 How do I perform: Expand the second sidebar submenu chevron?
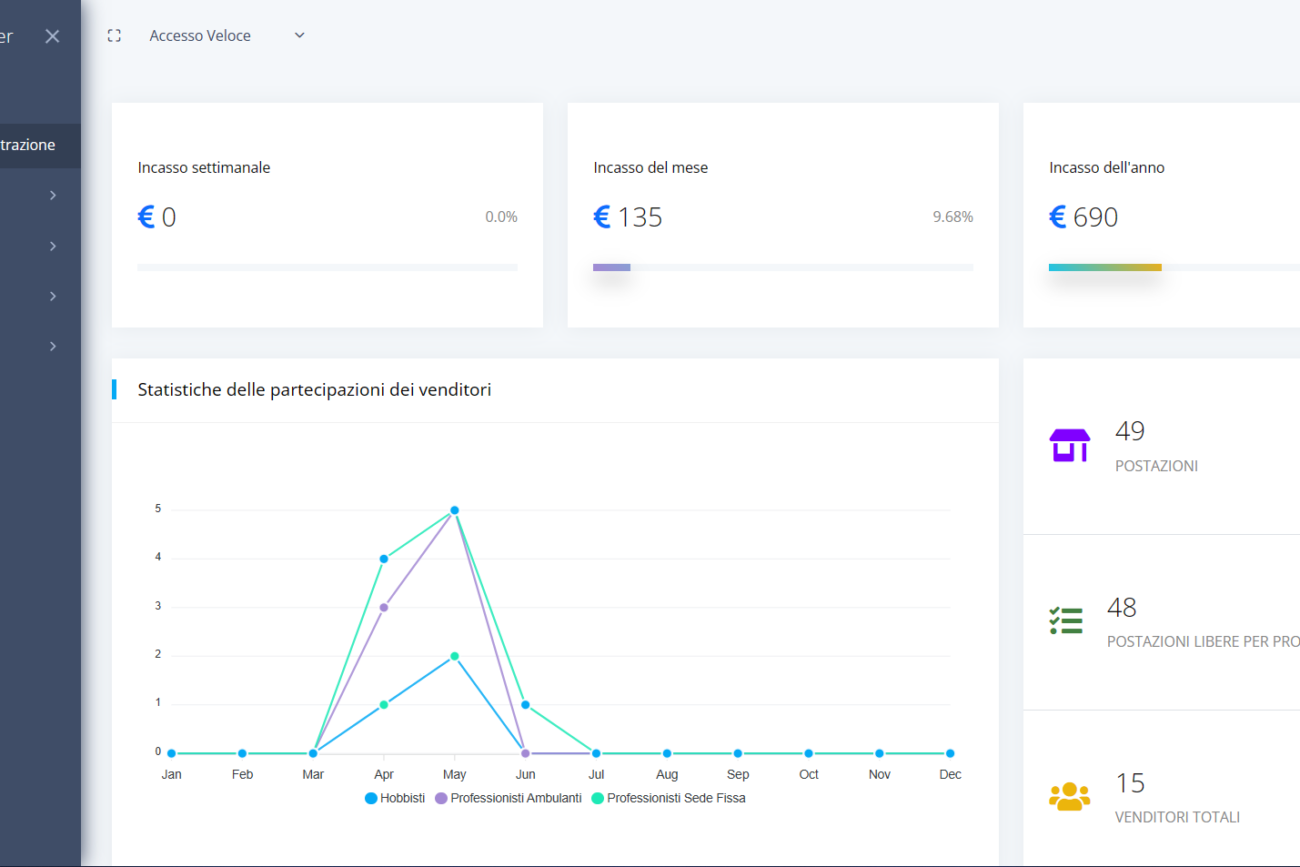[53, 246]
